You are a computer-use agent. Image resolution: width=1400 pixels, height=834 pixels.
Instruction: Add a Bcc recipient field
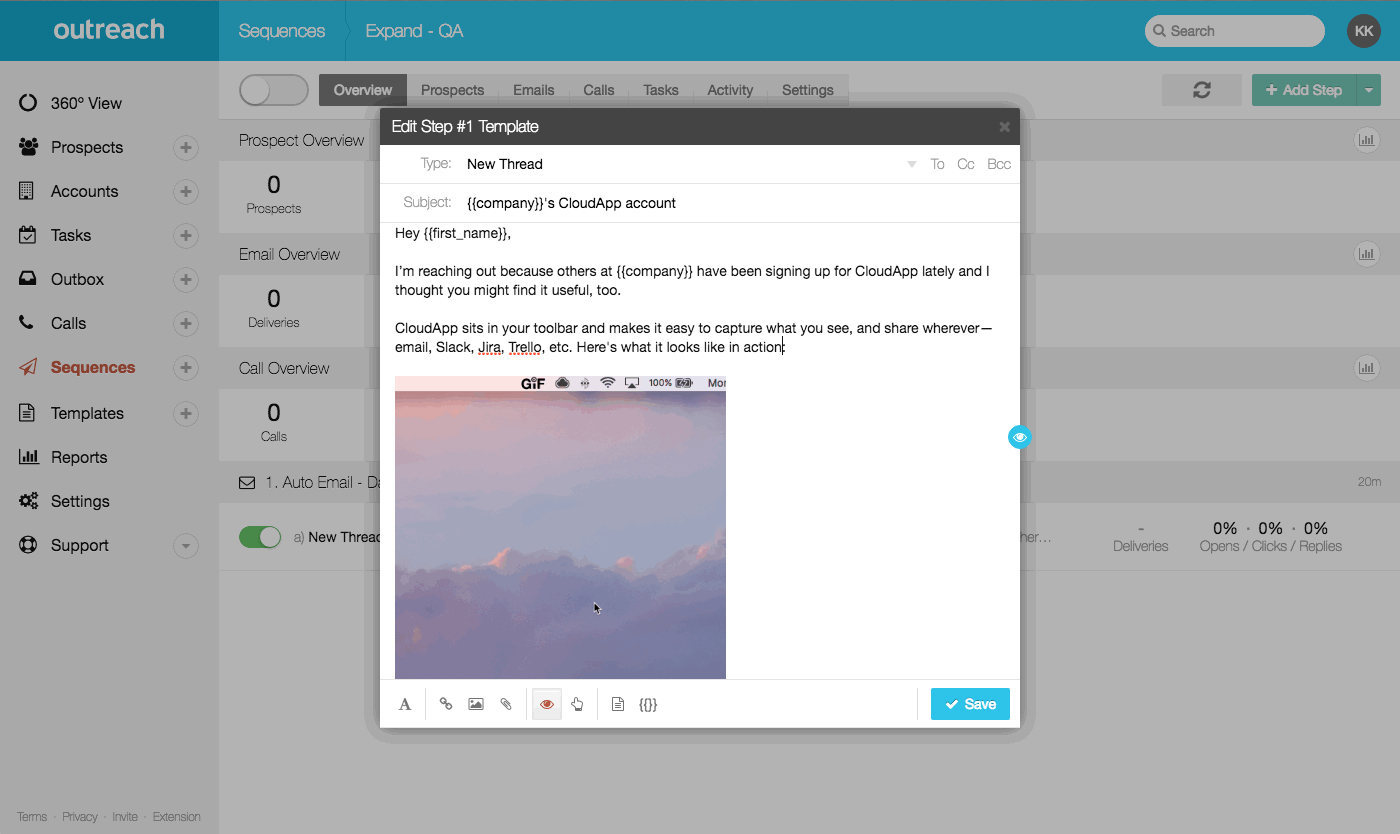click(999, 164)
